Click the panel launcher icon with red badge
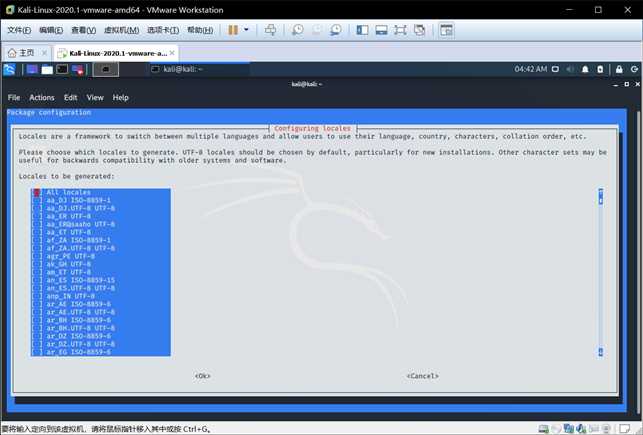 [78, 70]
